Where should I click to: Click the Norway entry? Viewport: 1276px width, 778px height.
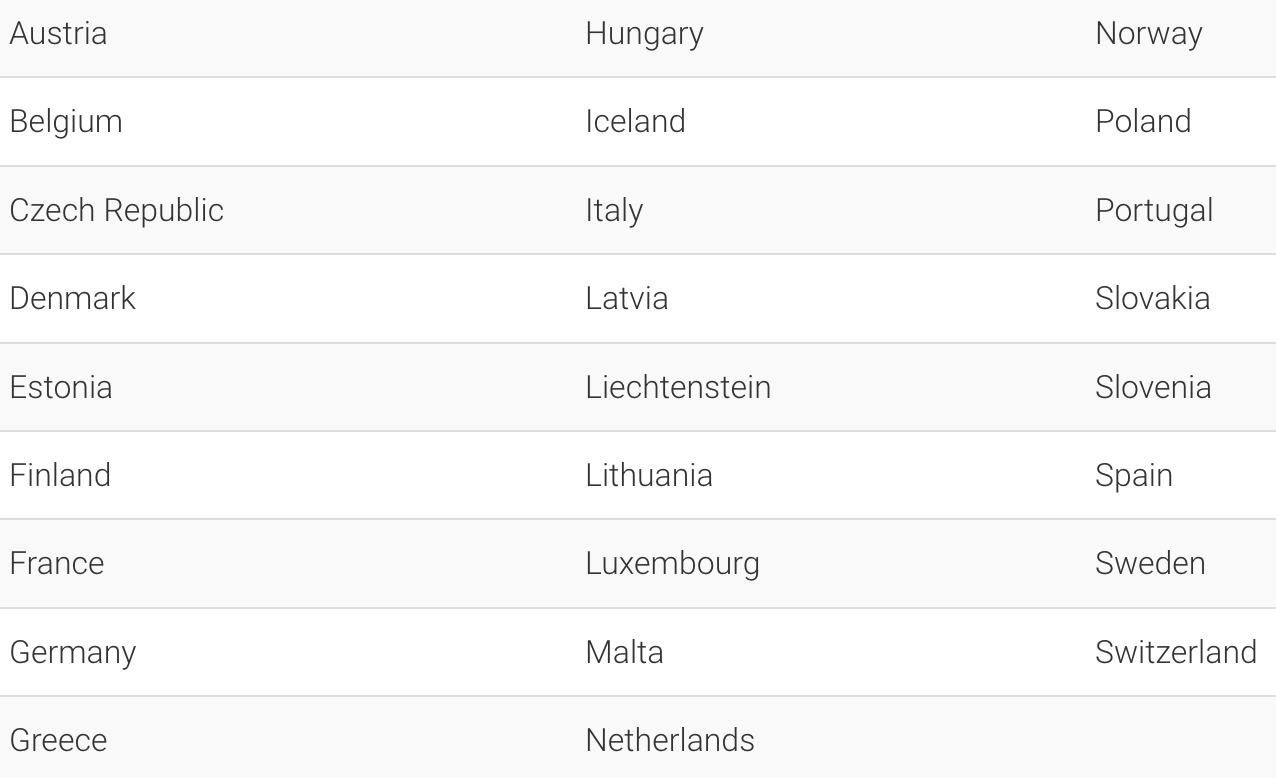tap(1148, 35)
